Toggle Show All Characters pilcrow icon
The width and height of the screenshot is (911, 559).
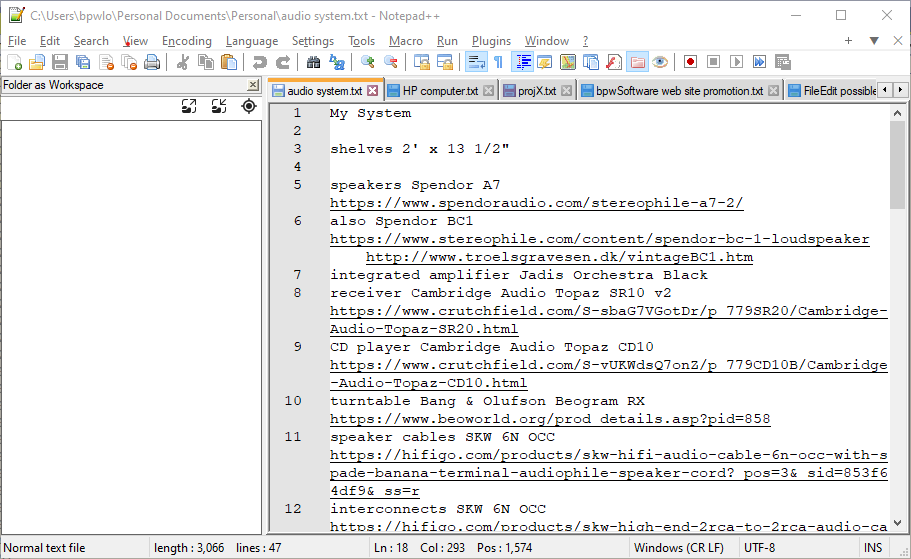click(x=498, y=62)
